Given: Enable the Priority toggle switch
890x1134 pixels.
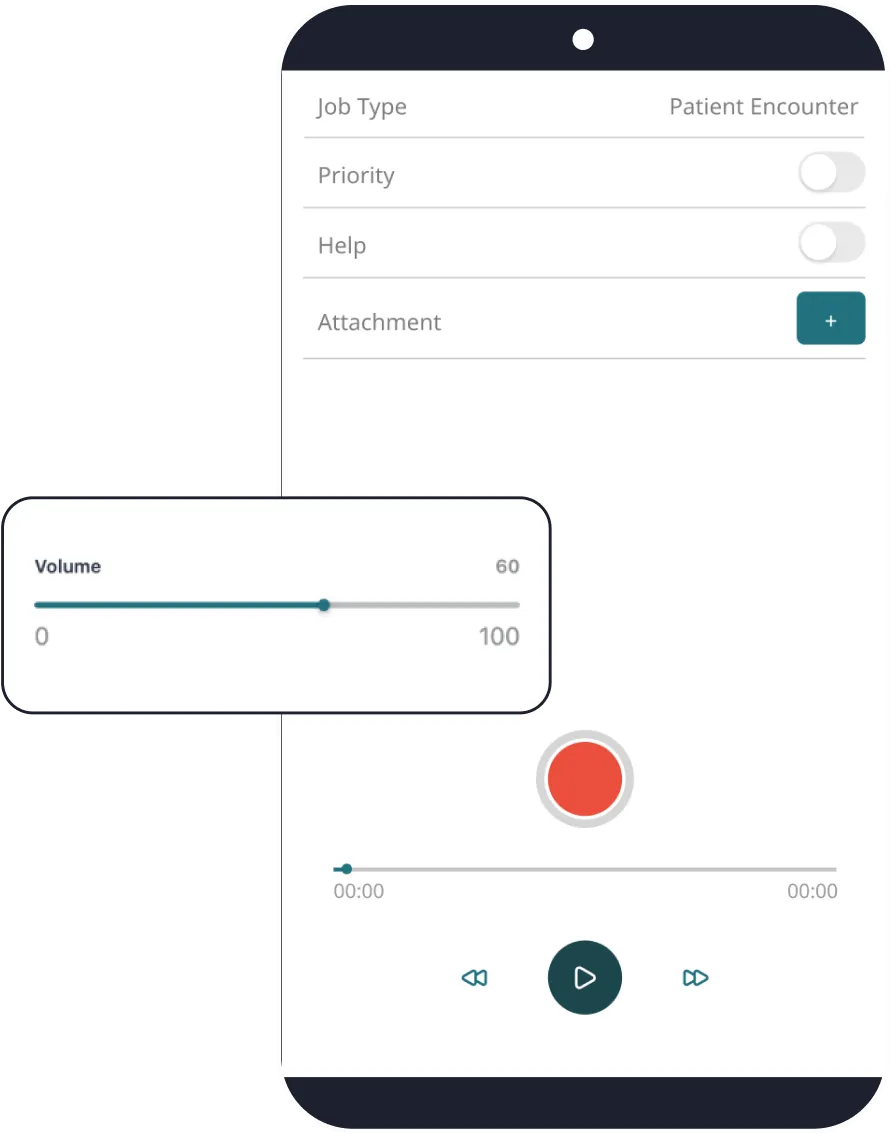Looking at the screenshot, I should tap(831, 173).
